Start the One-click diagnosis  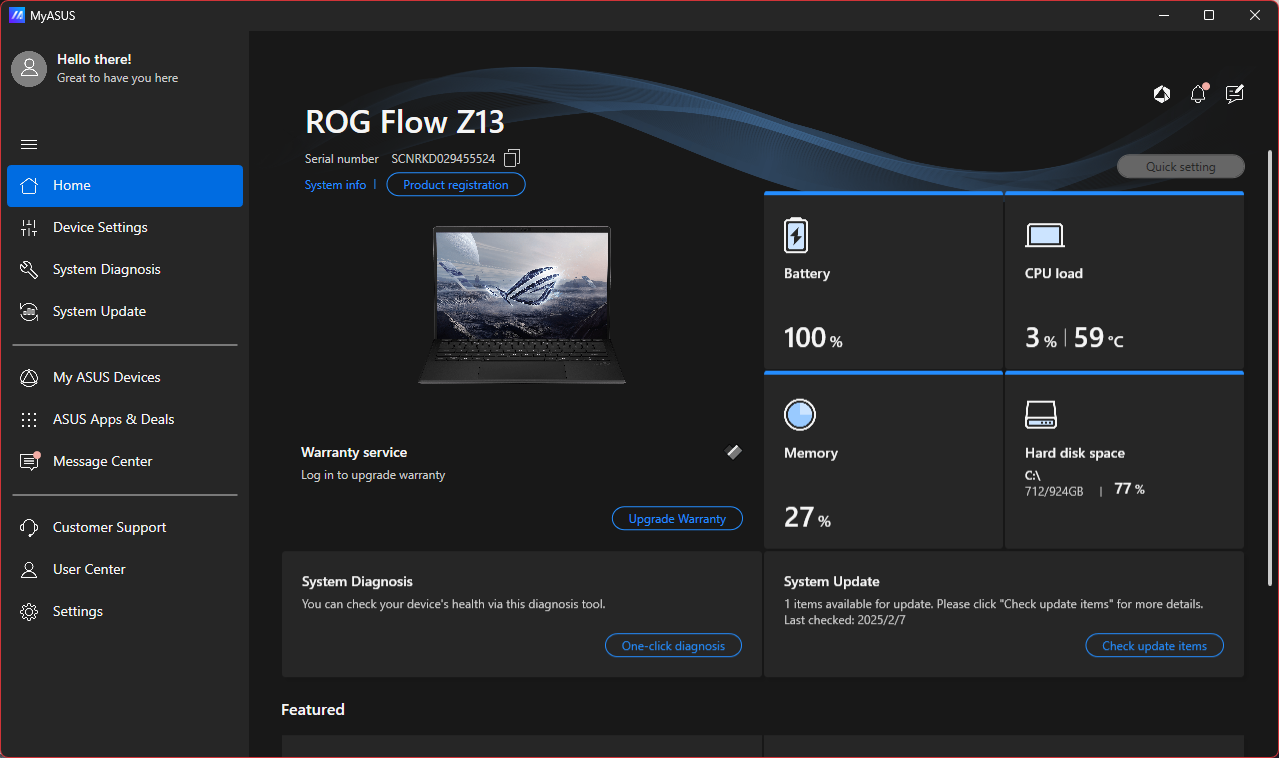[673, 646]
